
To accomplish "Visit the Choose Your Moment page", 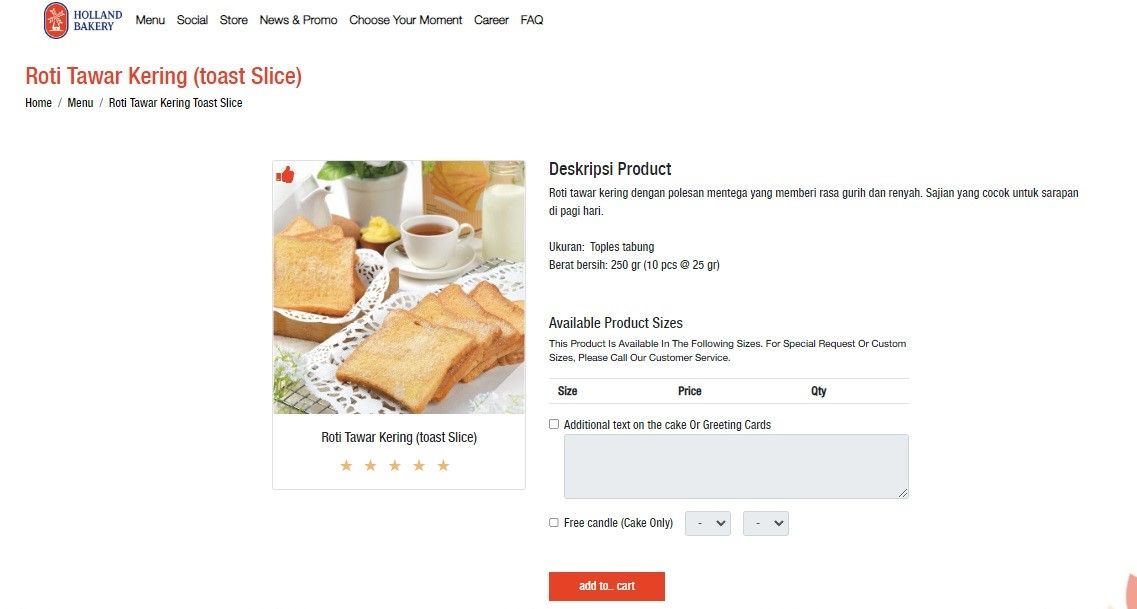I will click(405, 19).
